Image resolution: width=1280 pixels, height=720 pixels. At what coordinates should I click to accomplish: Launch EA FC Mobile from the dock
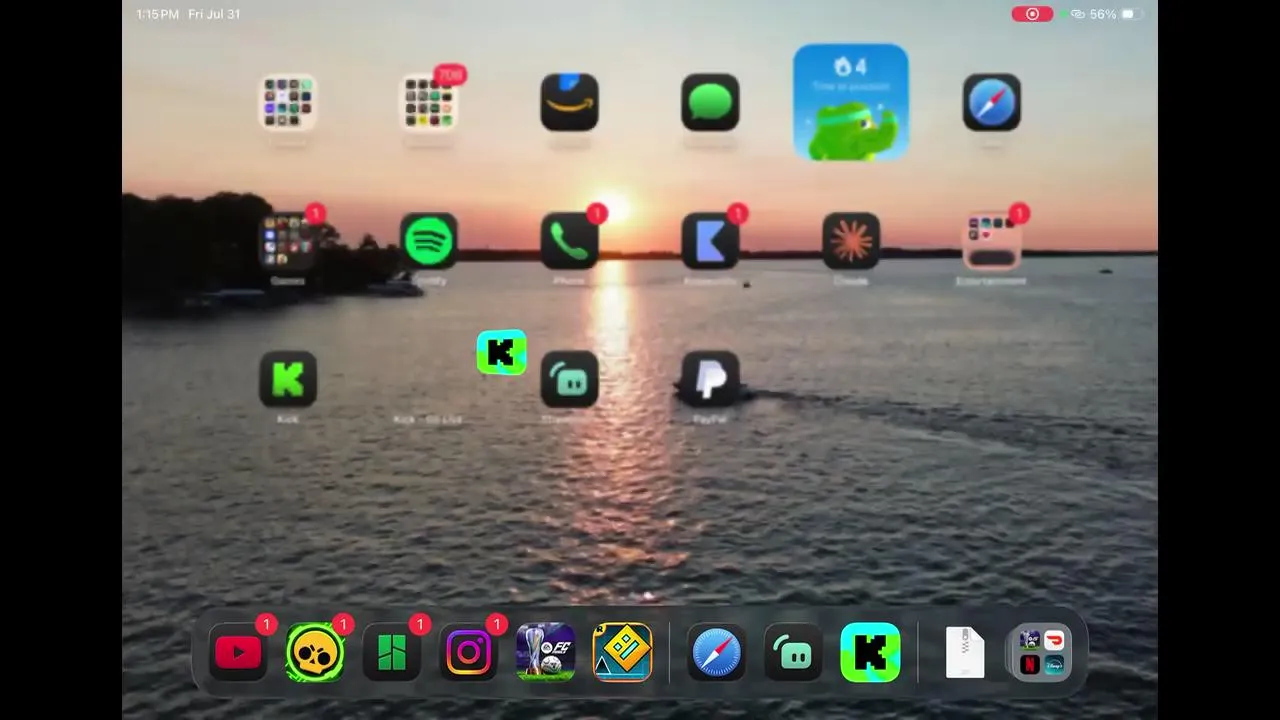point(546,653)
